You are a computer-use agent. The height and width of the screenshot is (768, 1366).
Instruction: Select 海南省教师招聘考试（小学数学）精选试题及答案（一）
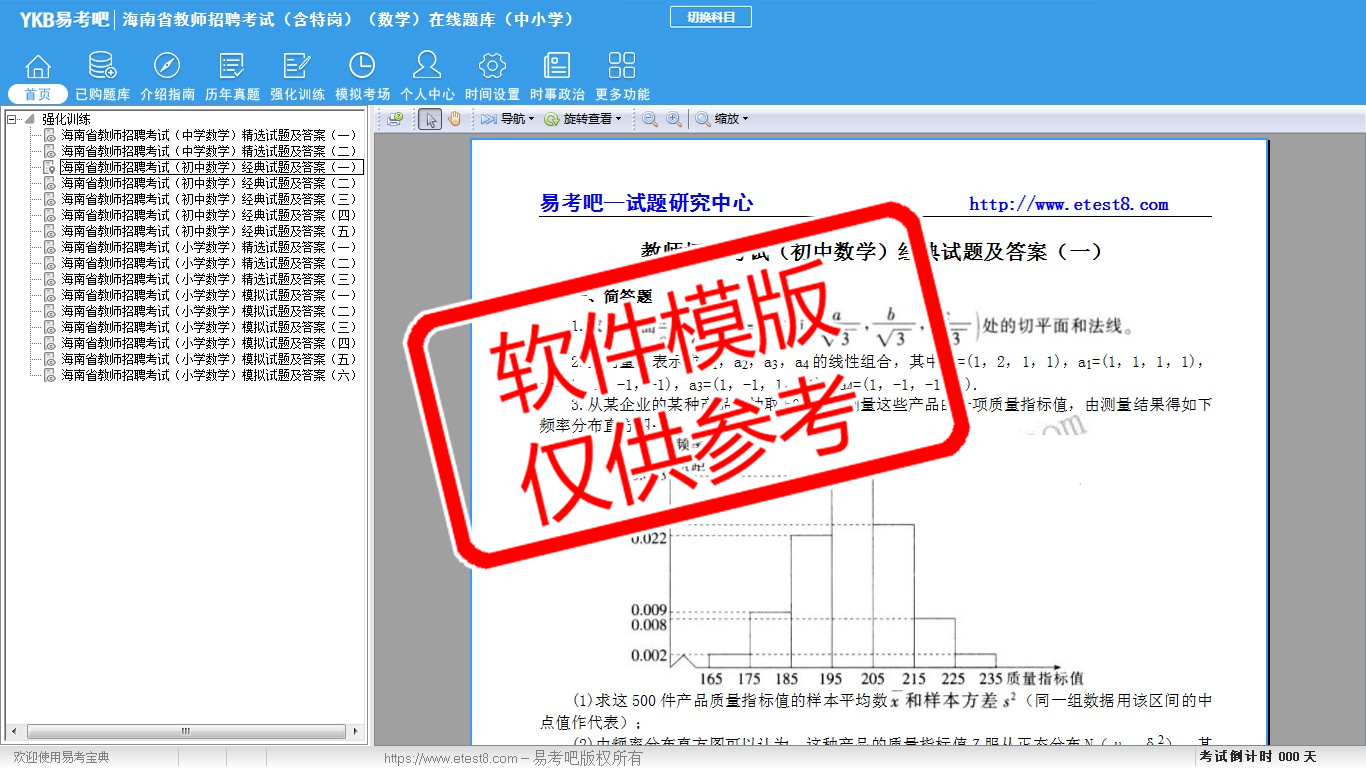click(209, 247)
